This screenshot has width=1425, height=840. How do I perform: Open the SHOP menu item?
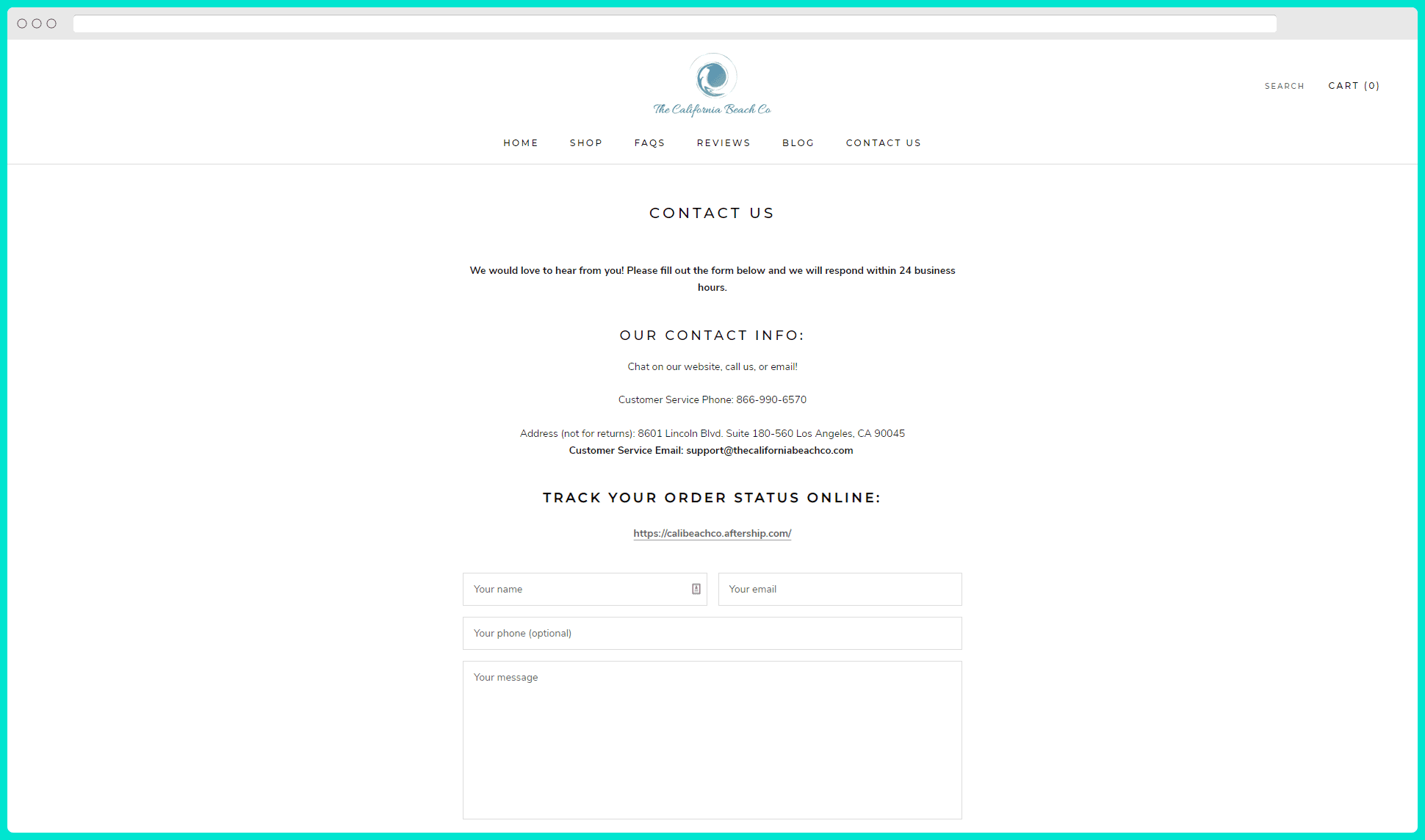tap(586, 142)
